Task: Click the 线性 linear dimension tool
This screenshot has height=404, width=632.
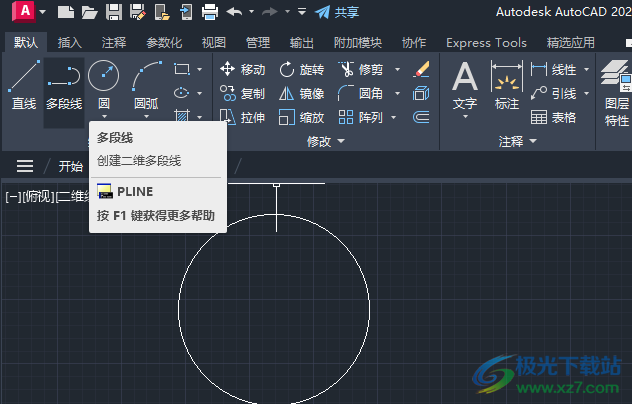Action: coord(554,69)
